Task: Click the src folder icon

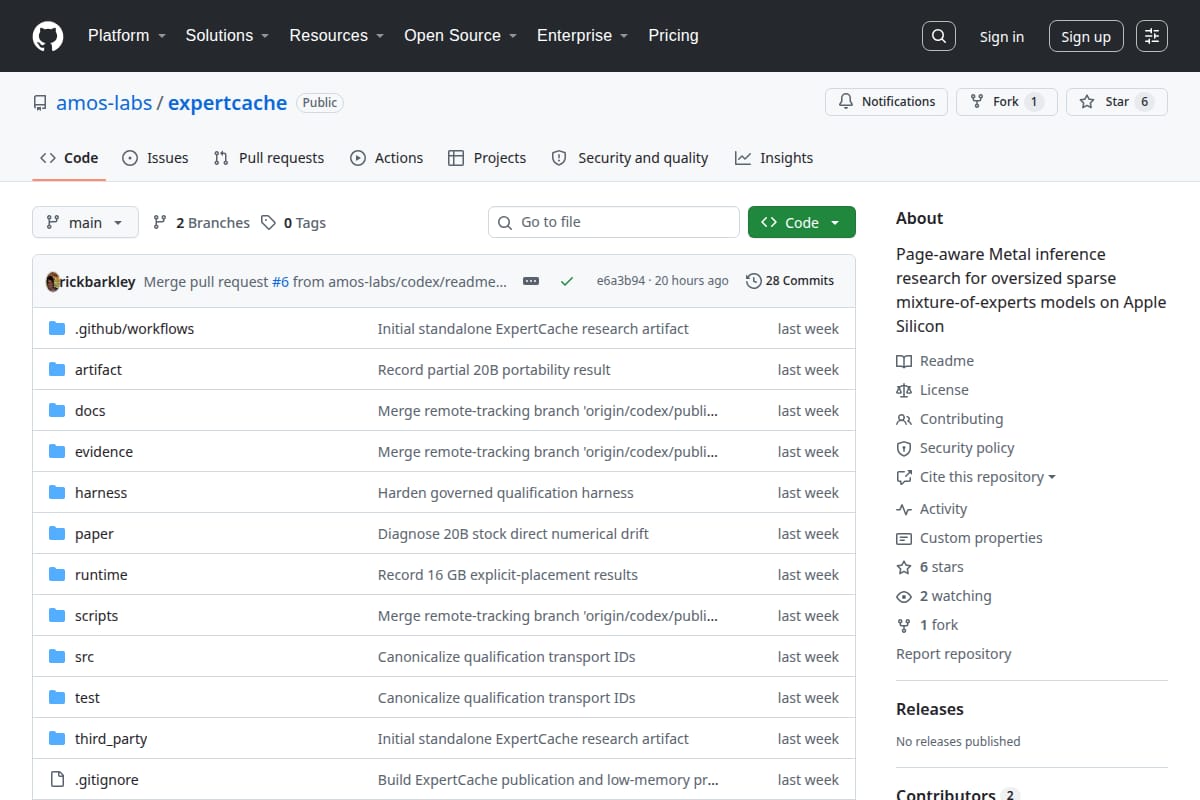Action: click(57, 656)
